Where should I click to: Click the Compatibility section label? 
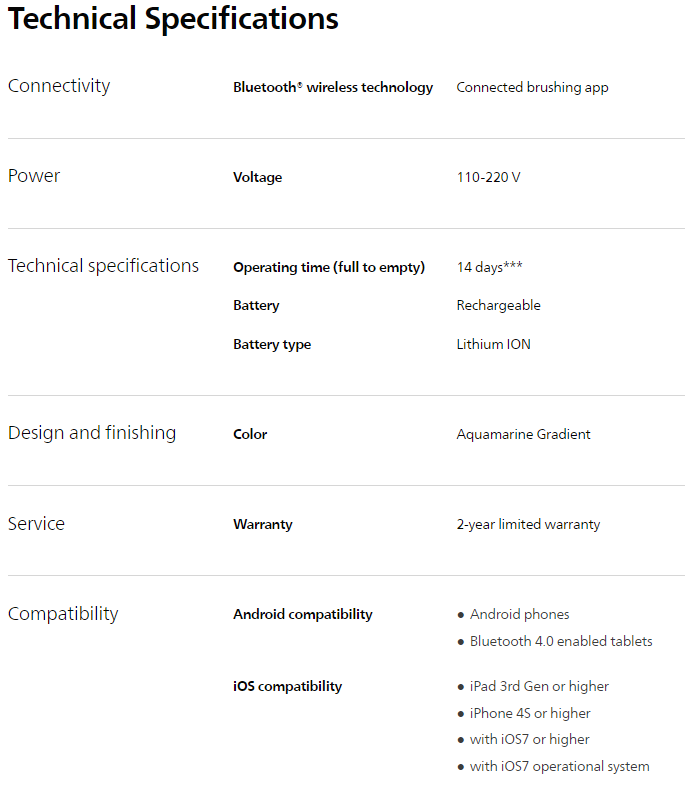[63, 614]
